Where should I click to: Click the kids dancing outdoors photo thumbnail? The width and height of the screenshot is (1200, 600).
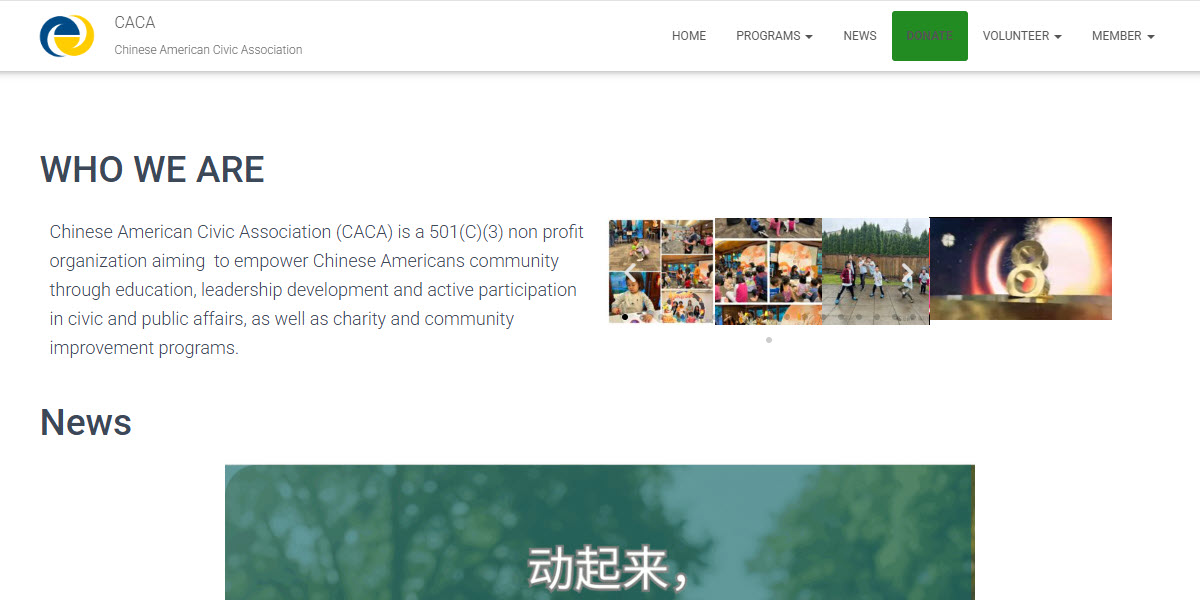click(x=875, y=268)
